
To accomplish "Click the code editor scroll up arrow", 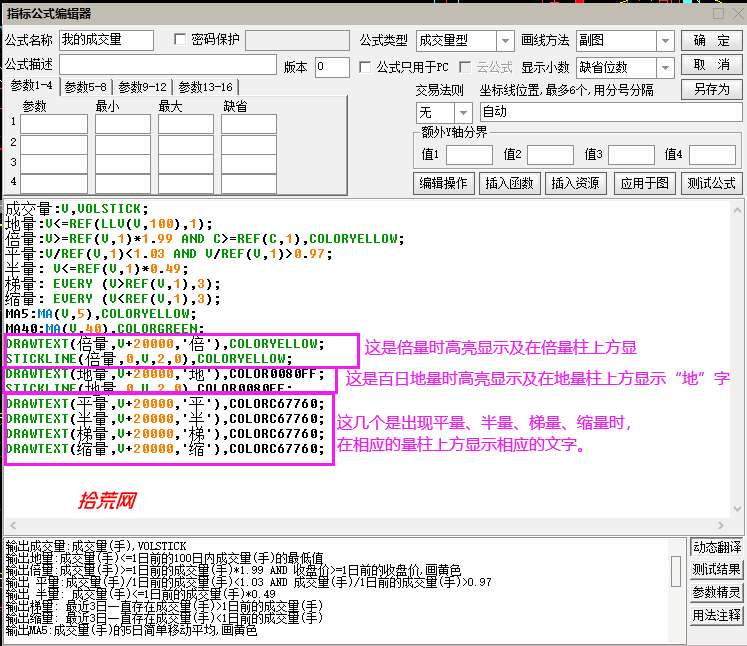I will pos(737,210).
